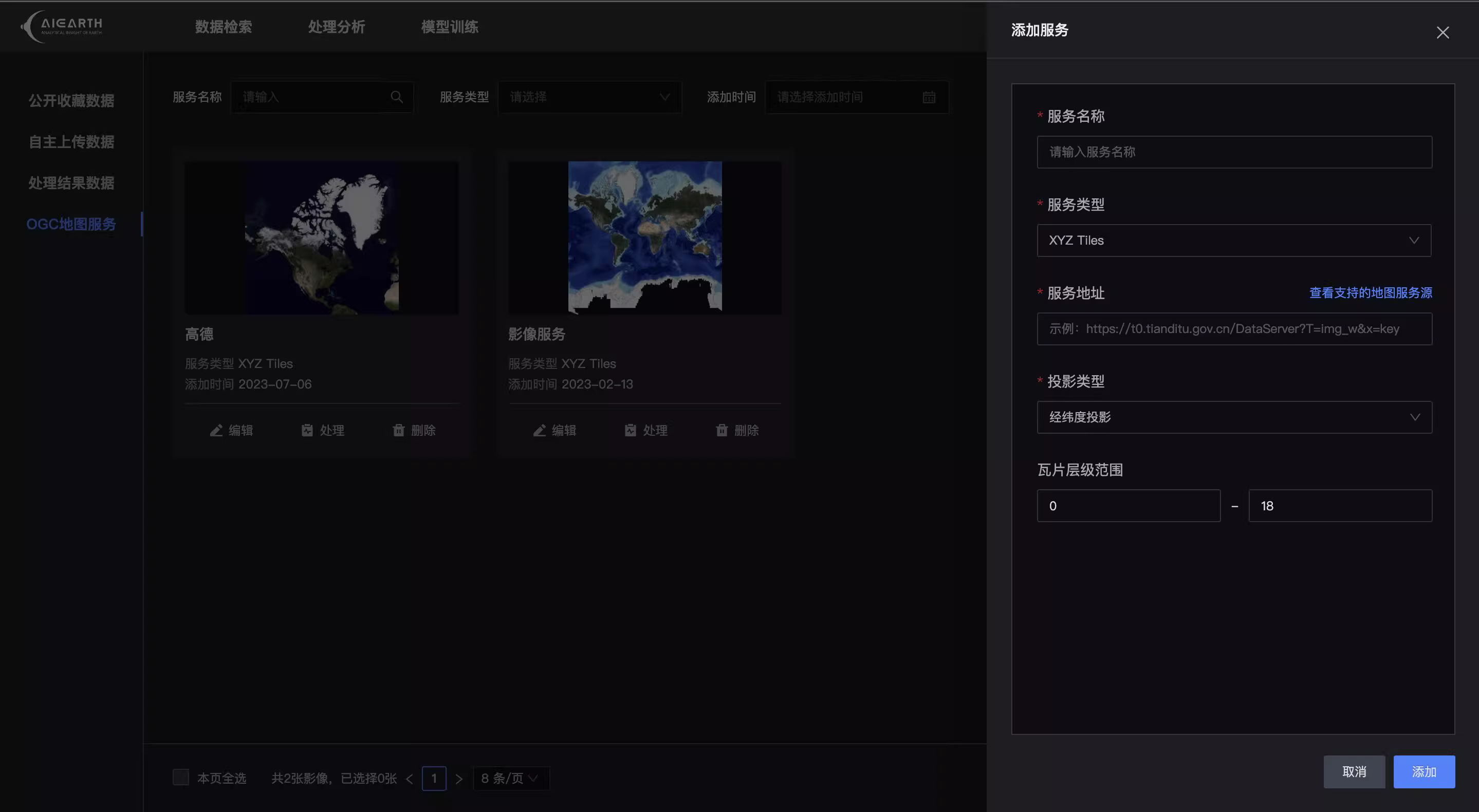1479x812 pixels.
Task: Select 自主上传数据 in the sidebar
Action: [71, 142]
